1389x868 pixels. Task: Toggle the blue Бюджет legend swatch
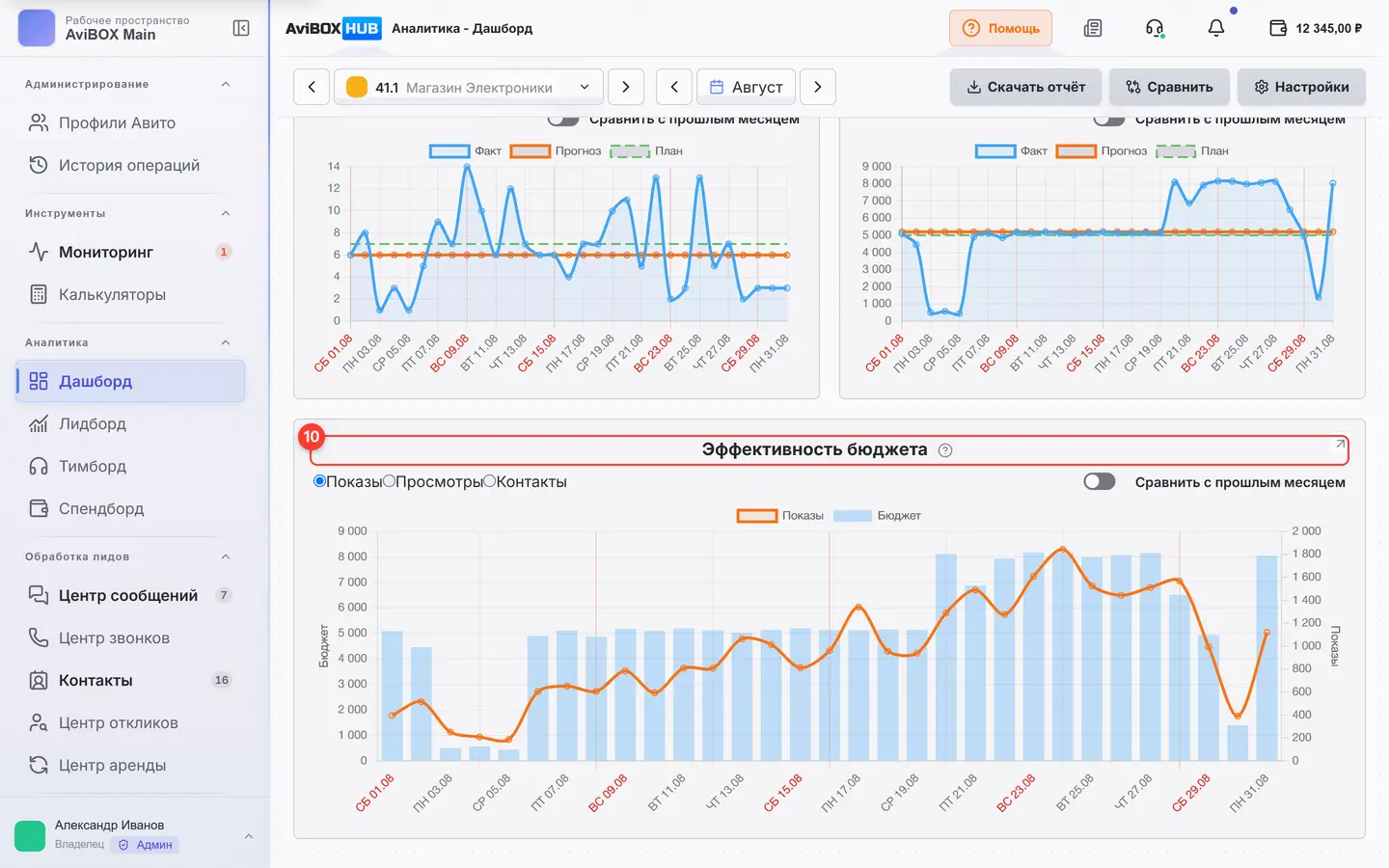[x=853, y=516]
